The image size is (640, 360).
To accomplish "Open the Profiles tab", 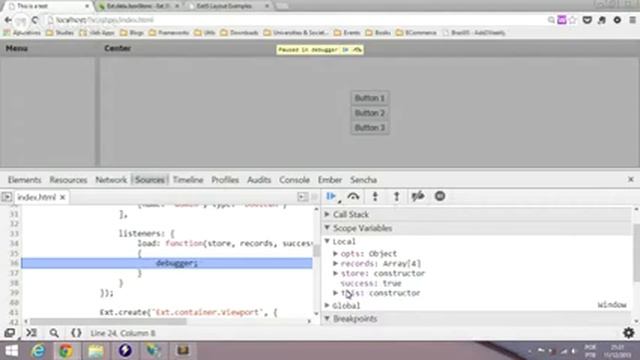I will point(225,180).
